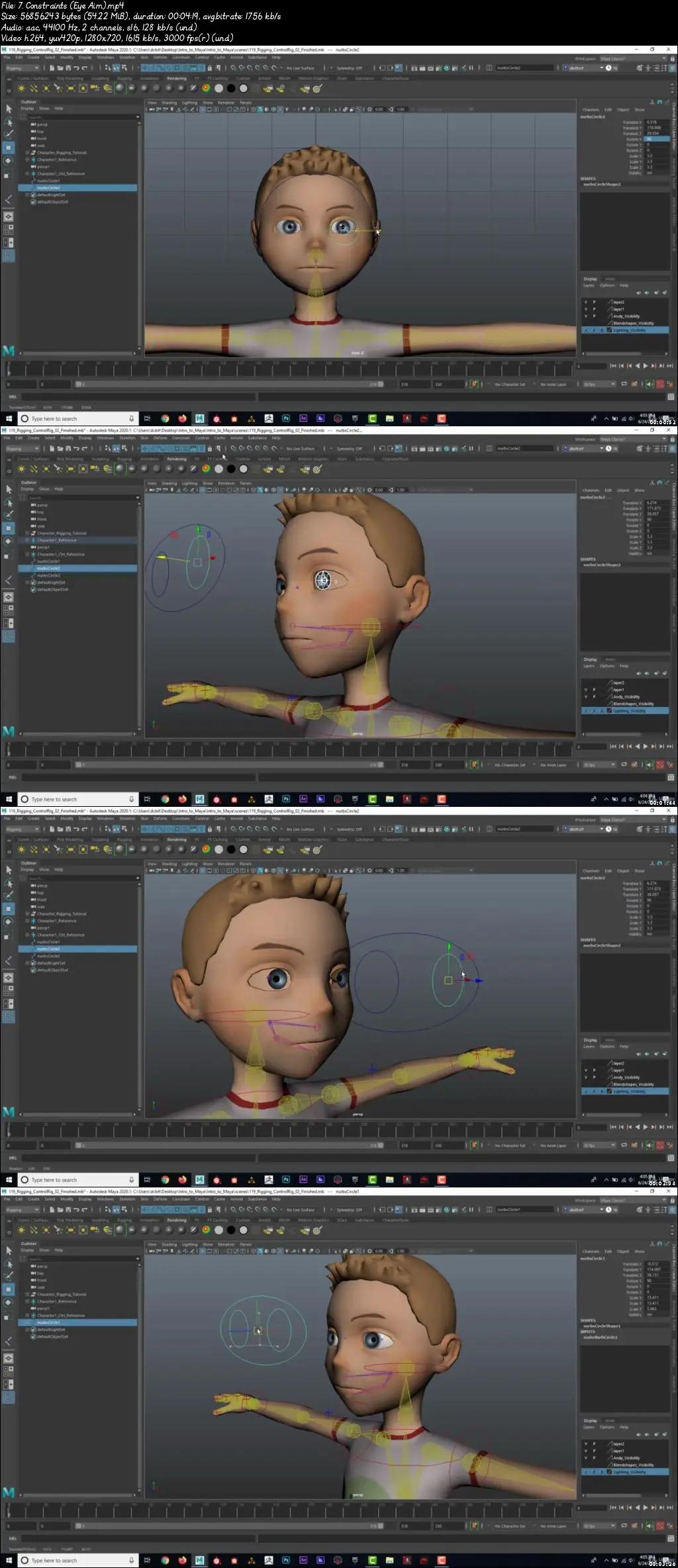This screenshot has height=1568, width=678.
Task: In top frame, open No Anim Layer dropdown
Action: [554, 384]
